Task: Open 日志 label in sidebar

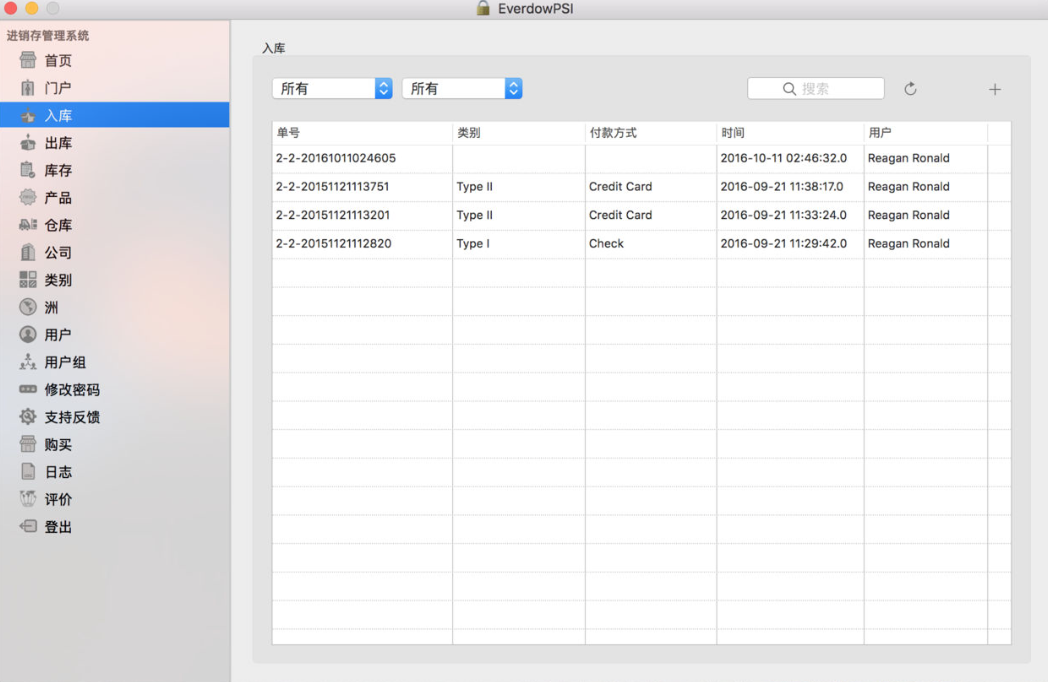Action: coord(58,472)
